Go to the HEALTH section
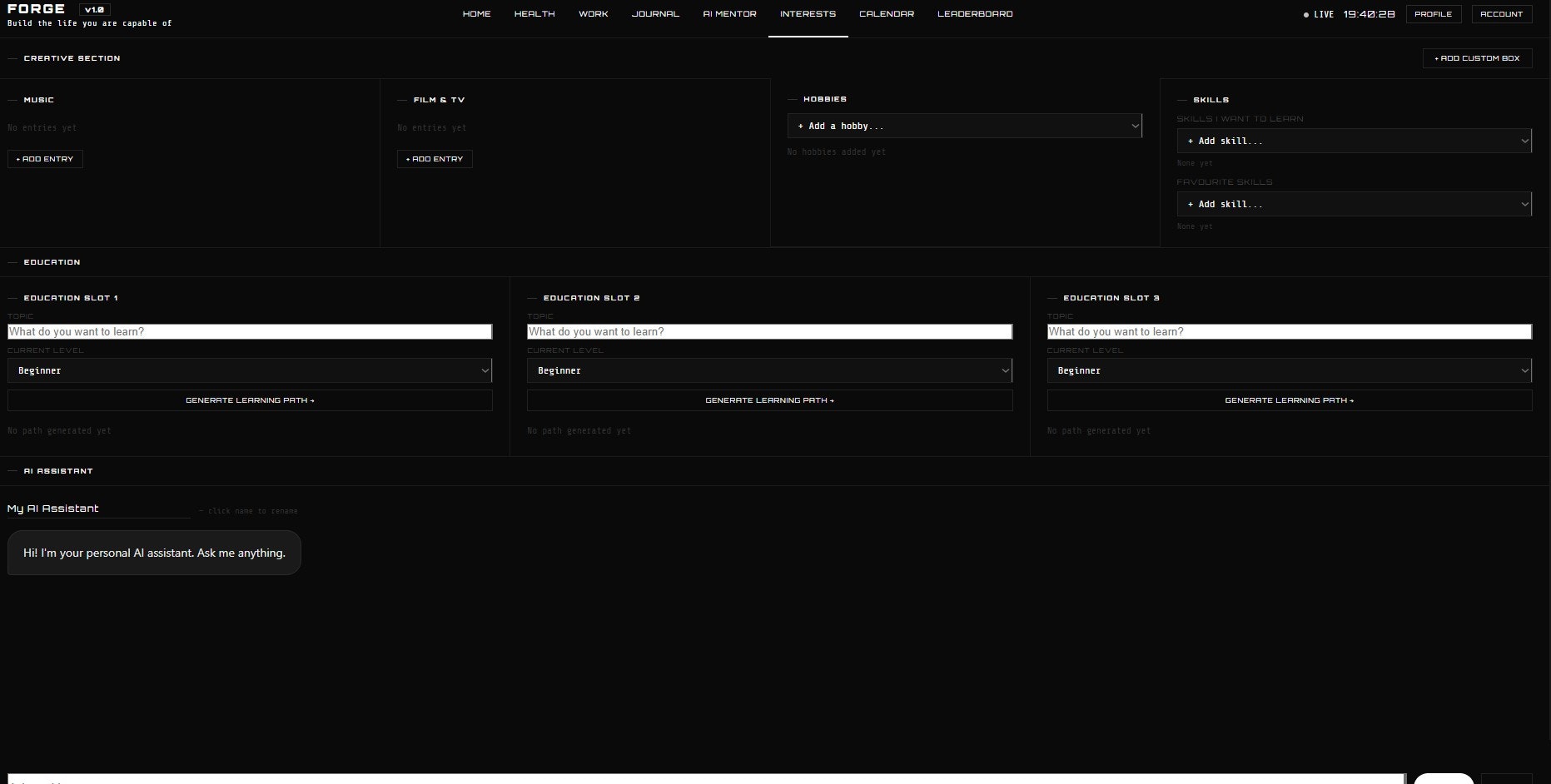This screenshot has height=784, width=1551. 534,14
